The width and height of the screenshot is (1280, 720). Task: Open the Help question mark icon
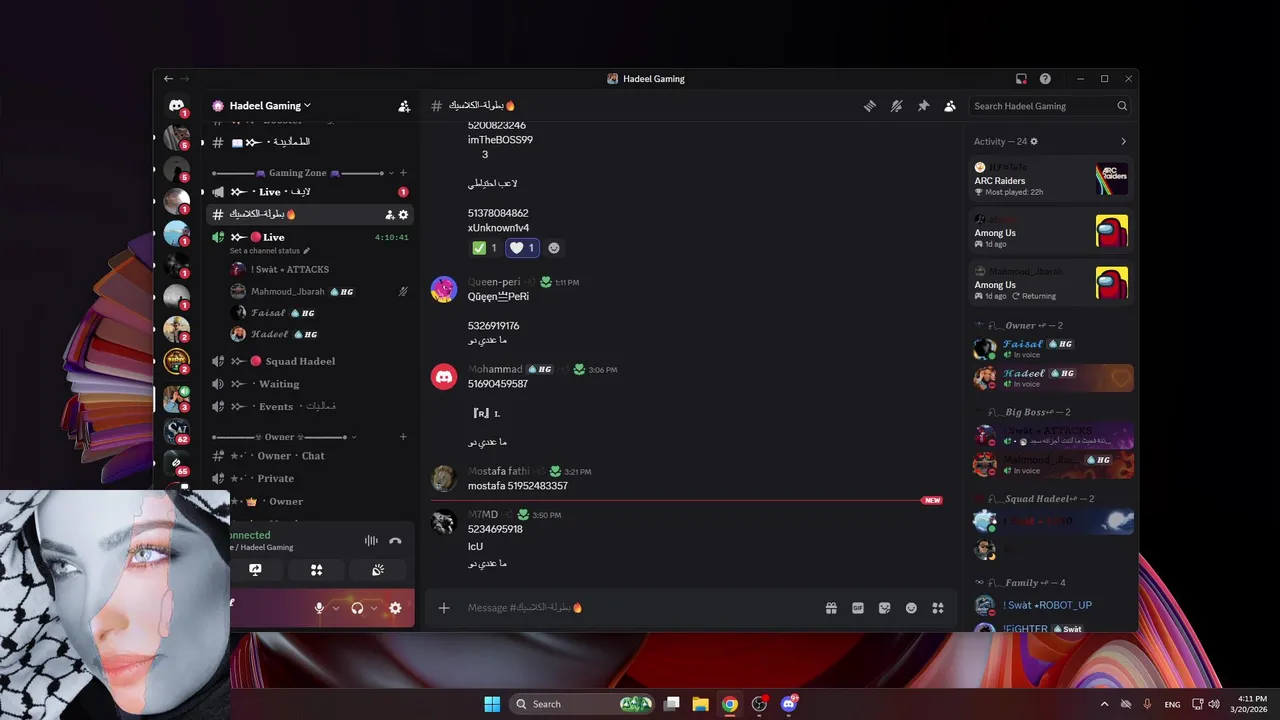click(1045, 79)
